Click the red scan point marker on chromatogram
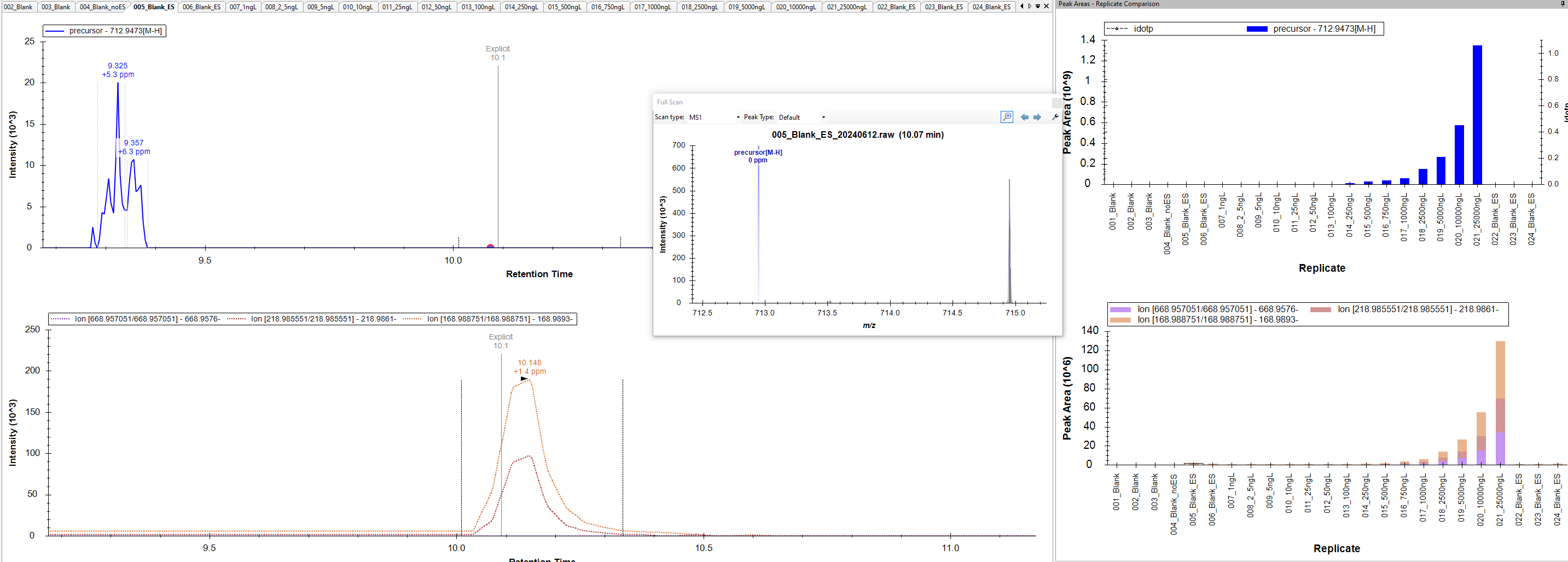Screen dimensions: 1568x562 coord(491,247)
